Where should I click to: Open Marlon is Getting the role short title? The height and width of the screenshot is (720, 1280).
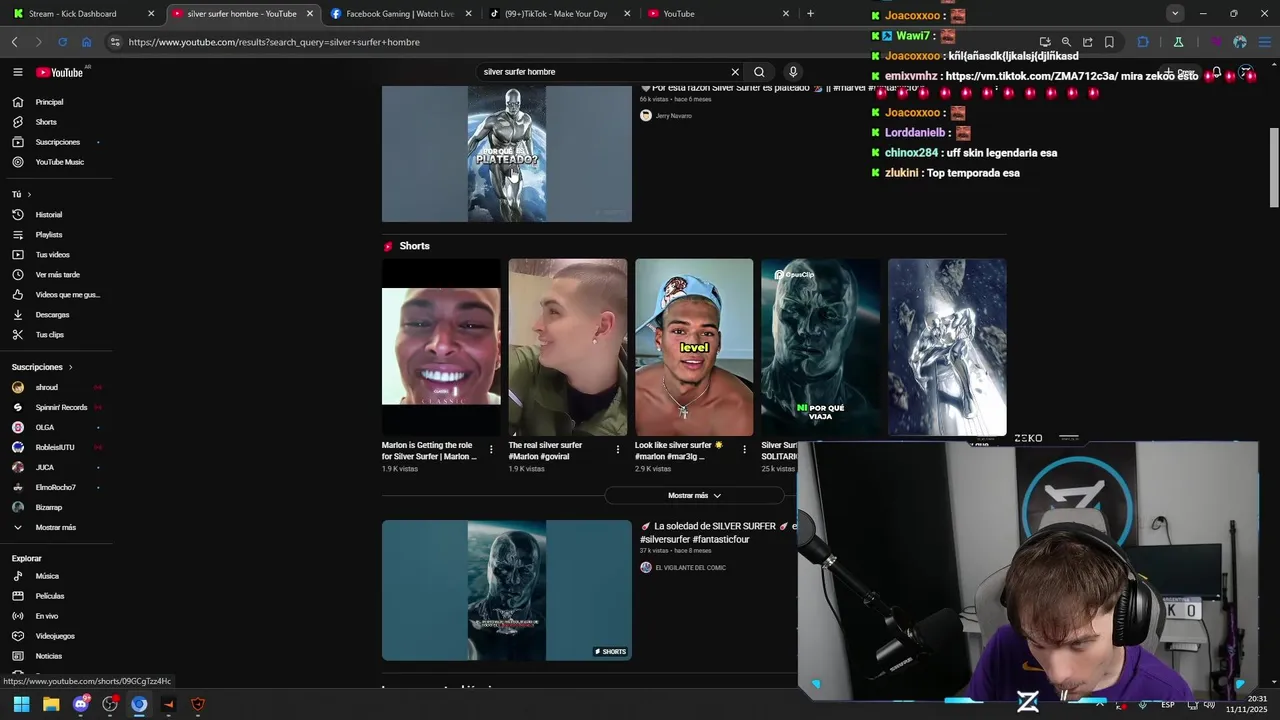(x=430, y=451)
